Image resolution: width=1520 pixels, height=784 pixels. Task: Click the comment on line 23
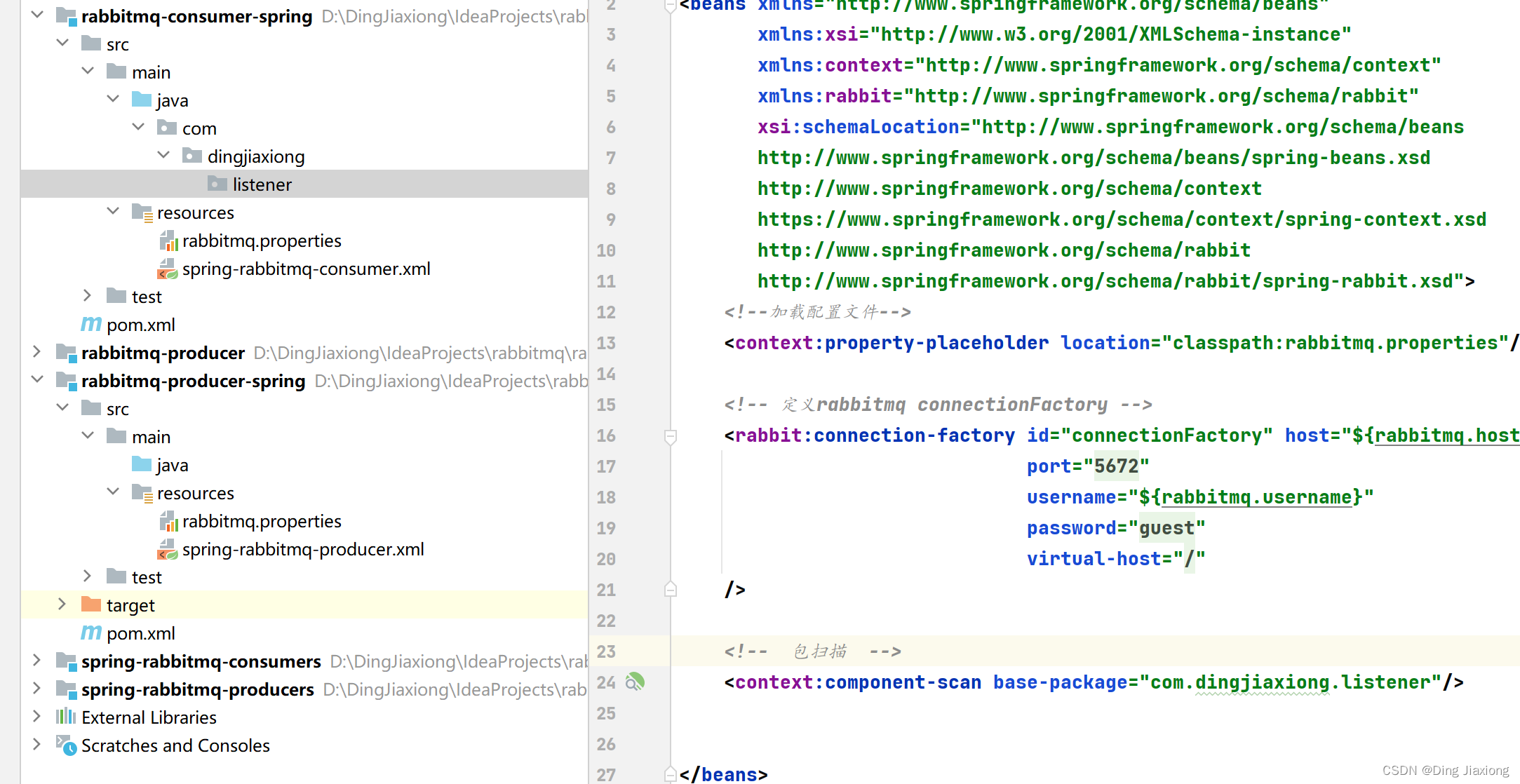(813, 651)
